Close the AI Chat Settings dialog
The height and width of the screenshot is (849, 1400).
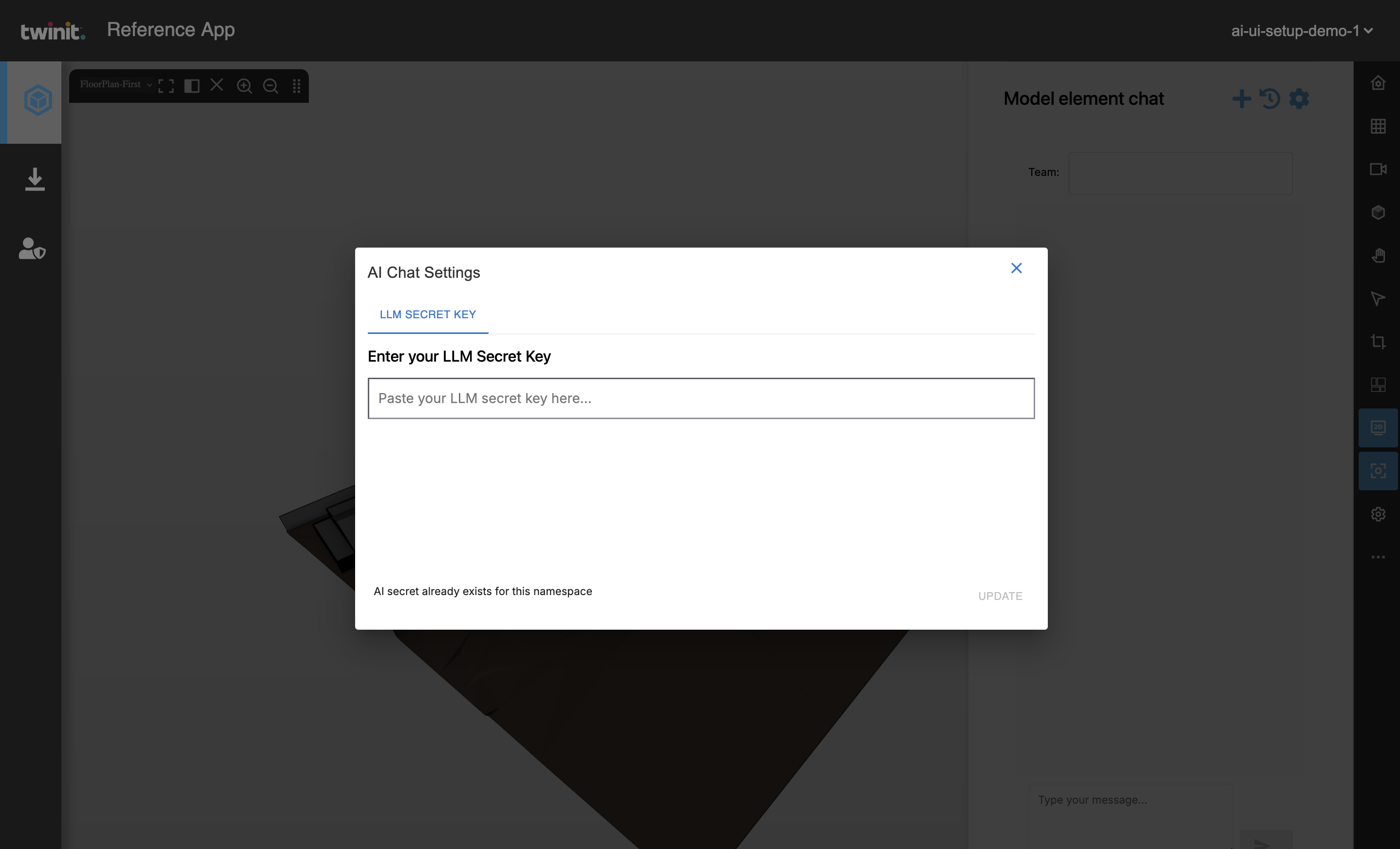click(1016, 268)
